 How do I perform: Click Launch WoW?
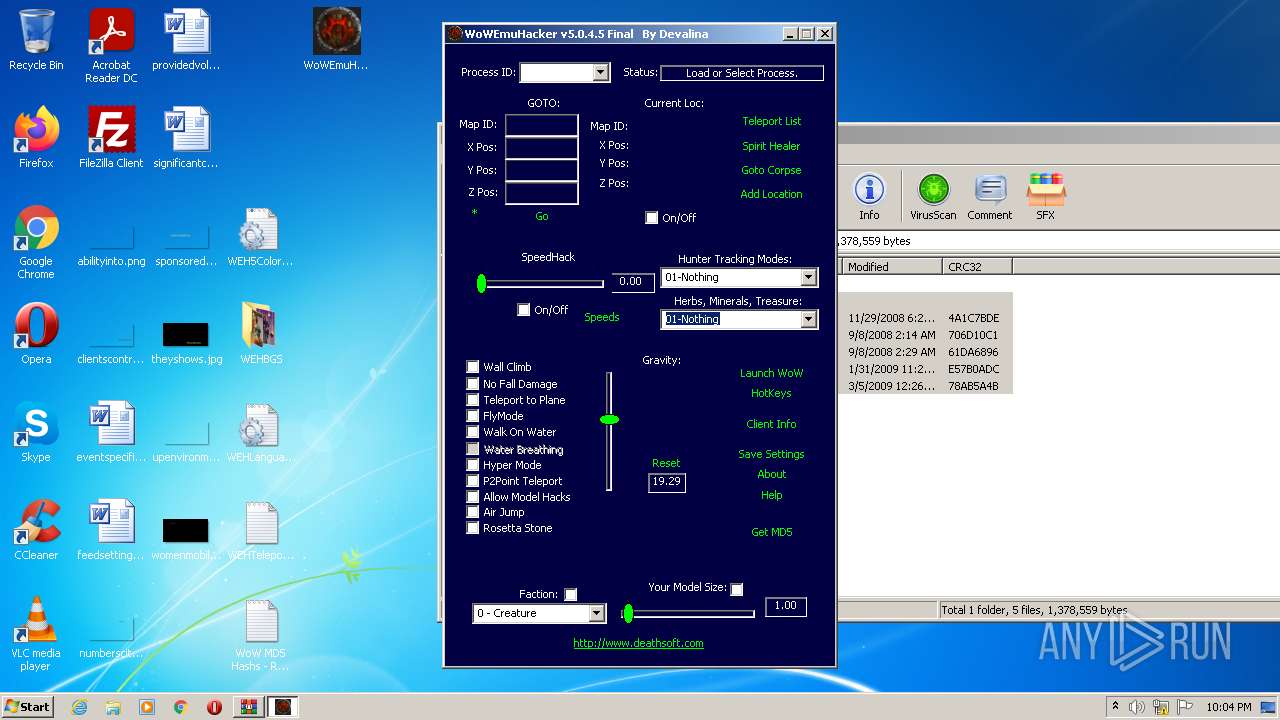(x=771, y=373)
